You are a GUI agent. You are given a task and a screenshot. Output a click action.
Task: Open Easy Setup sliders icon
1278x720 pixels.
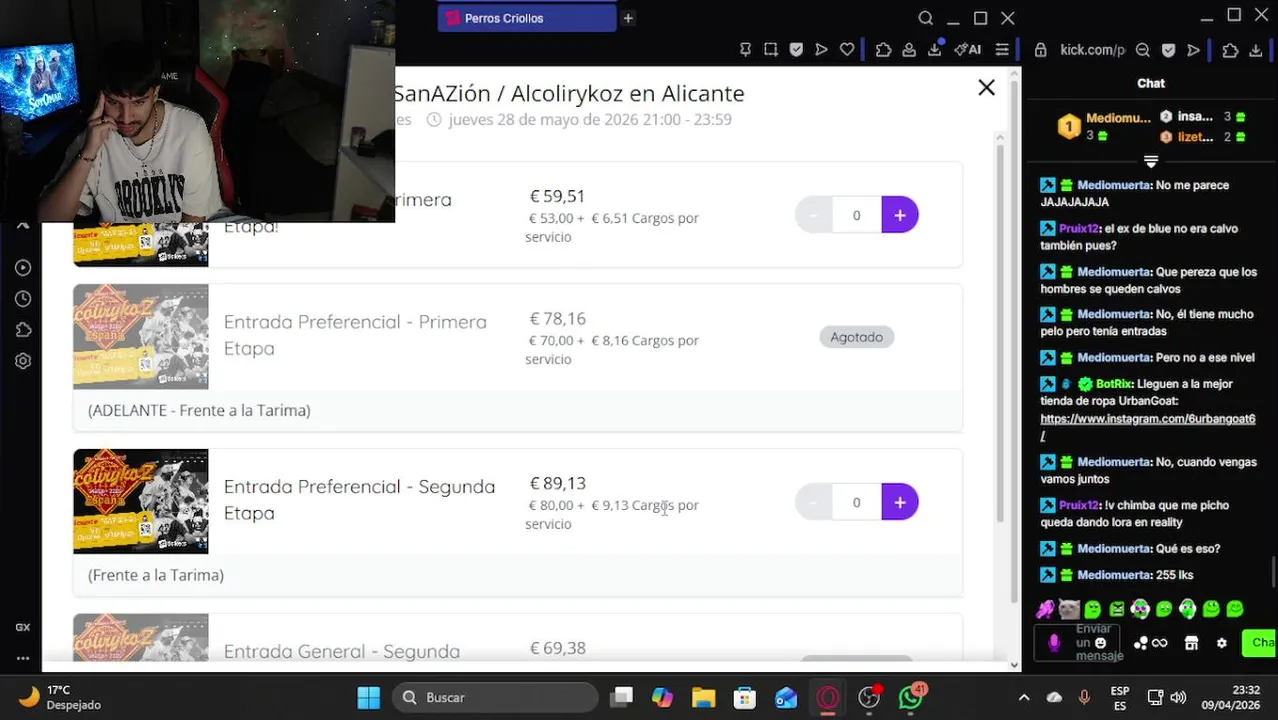(x=1002, y=50)
